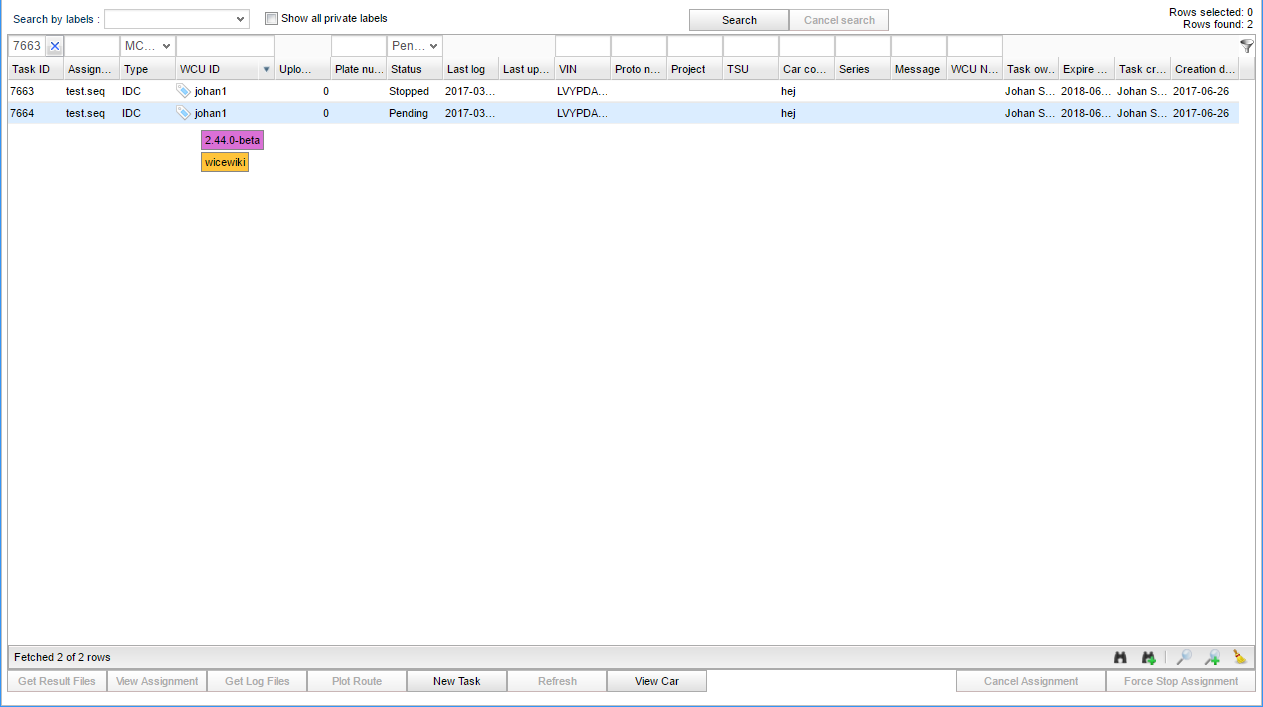This screenshot has height=707, width=1263.
Task: Click the New Task button
Action: tap(456, 681)
